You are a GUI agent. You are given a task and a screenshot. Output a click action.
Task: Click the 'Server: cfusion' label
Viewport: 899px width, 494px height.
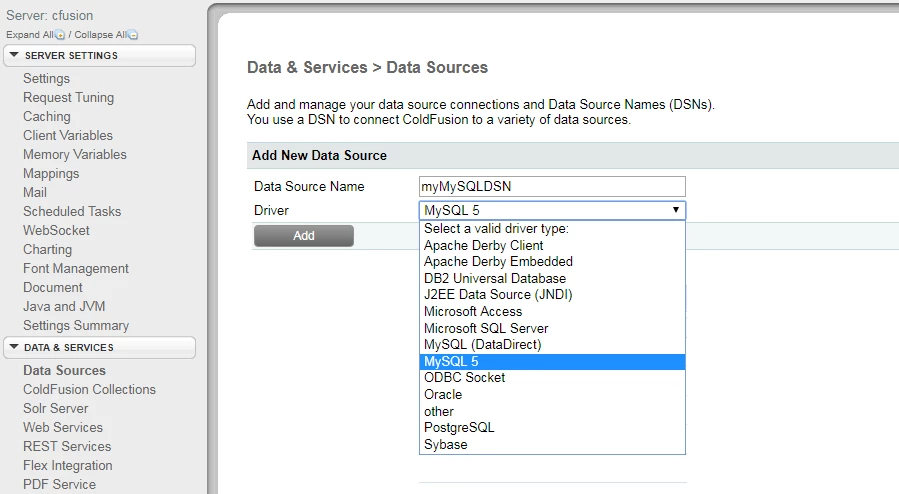(49, 15)
